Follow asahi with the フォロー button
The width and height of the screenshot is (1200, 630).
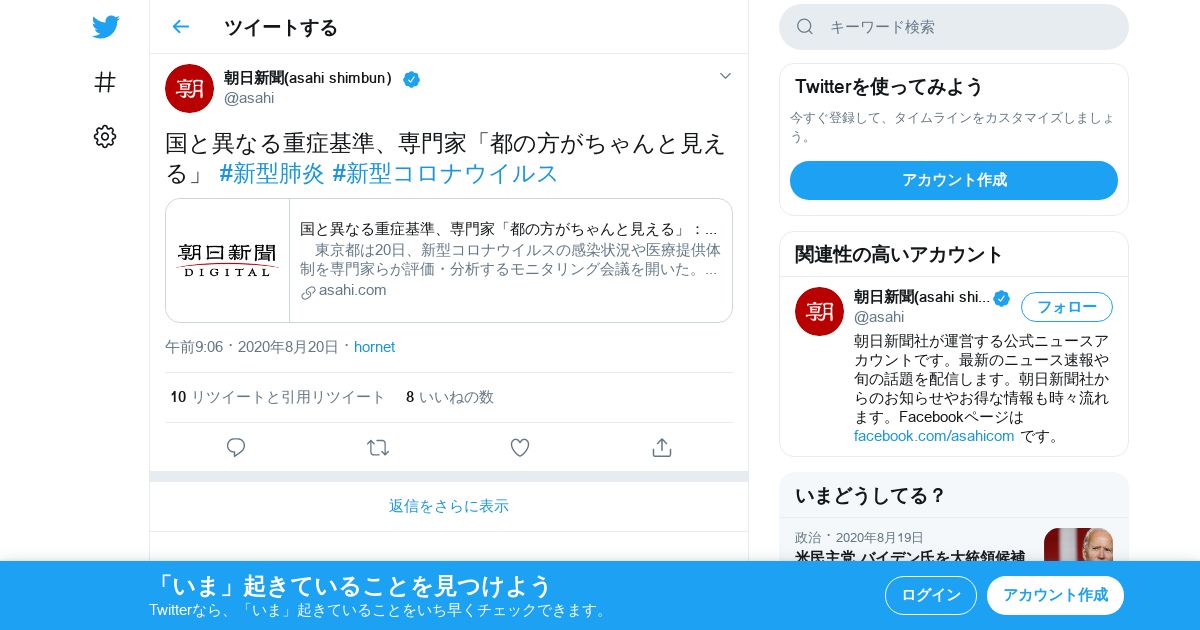click(x=1067, y=307)
